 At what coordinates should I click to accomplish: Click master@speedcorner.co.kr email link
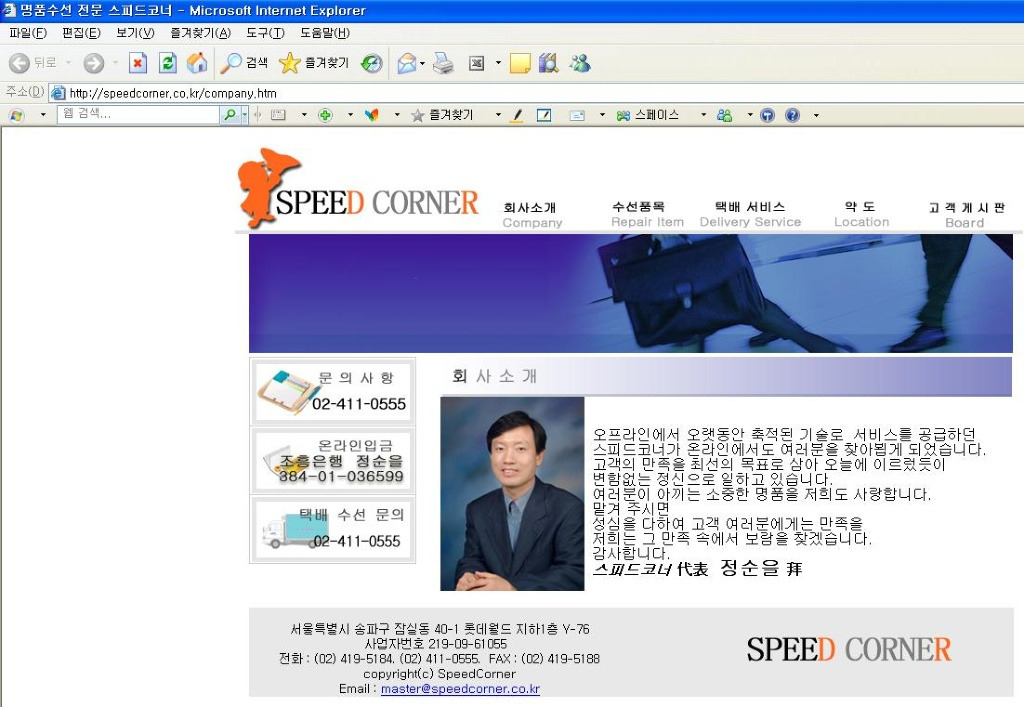(x=460, y=689)
